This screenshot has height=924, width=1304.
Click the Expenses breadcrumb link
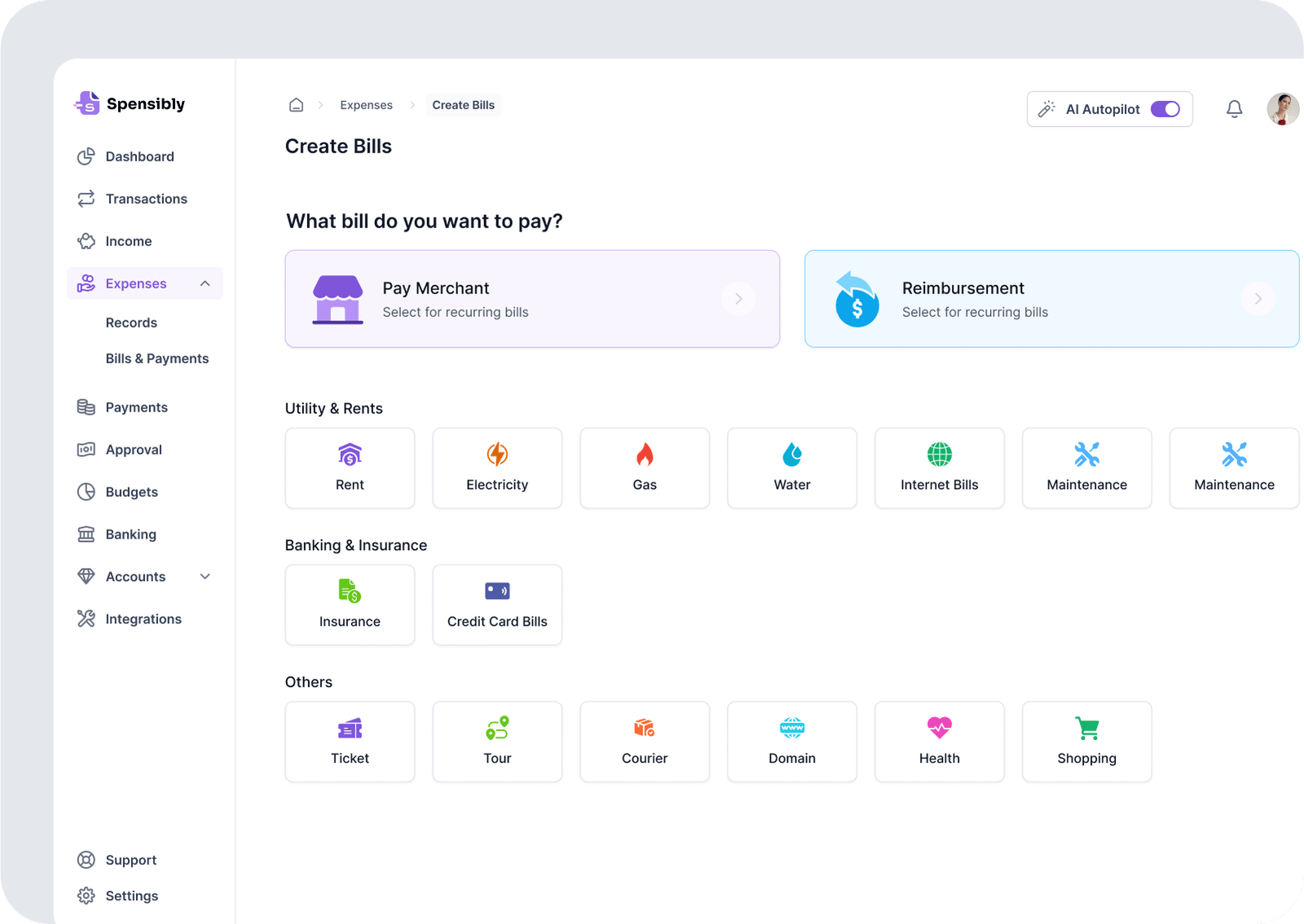click(x=366, y=105)
